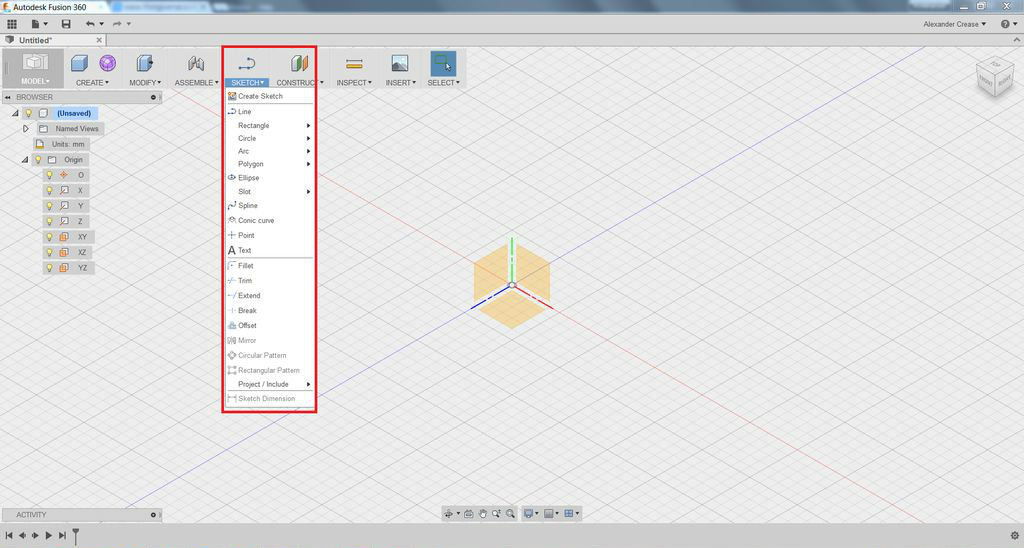Open the Slot submenu

click(269, 191)
